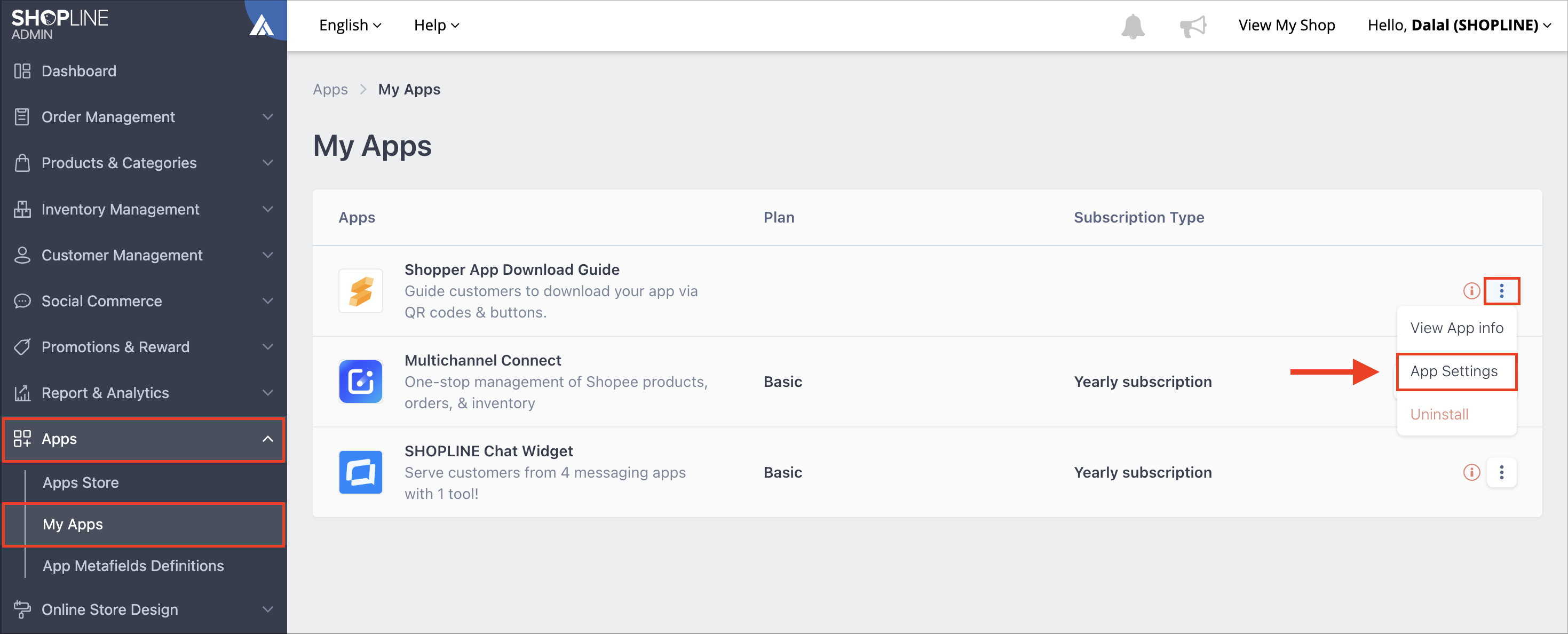Click the Inventory Management icon
1568x634 pixels.
point(22,209)
